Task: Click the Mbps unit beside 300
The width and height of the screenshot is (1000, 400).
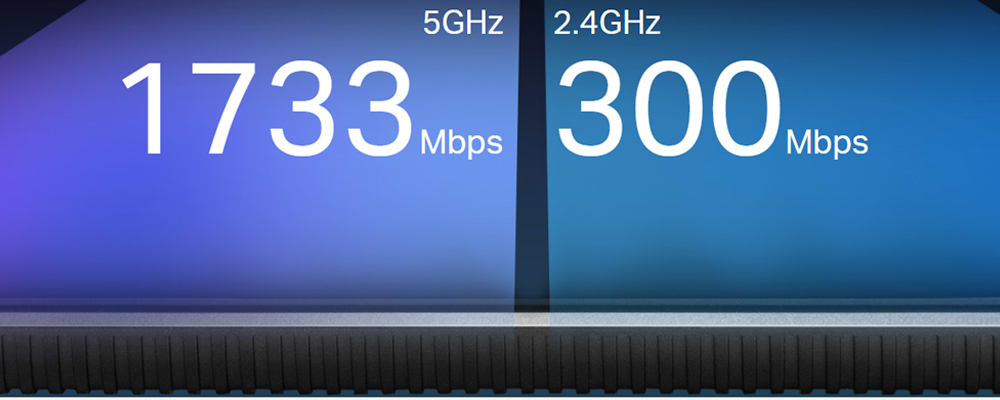Action: (827, 142)
